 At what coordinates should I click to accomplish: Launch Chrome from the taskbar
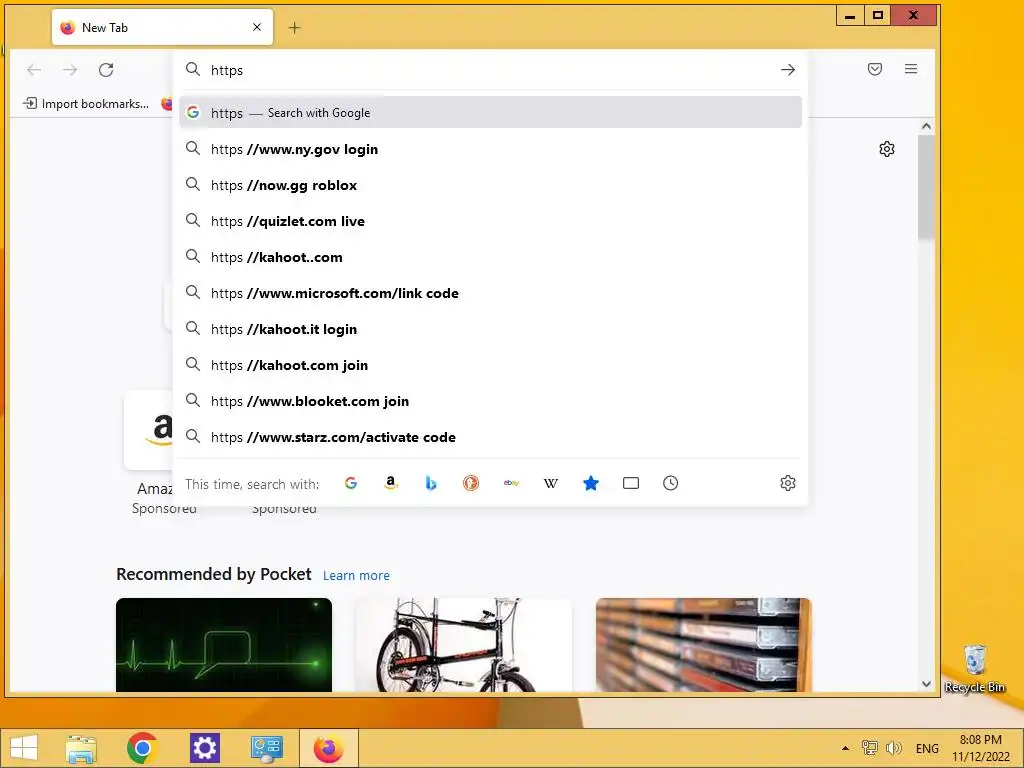tap(142, 748)
